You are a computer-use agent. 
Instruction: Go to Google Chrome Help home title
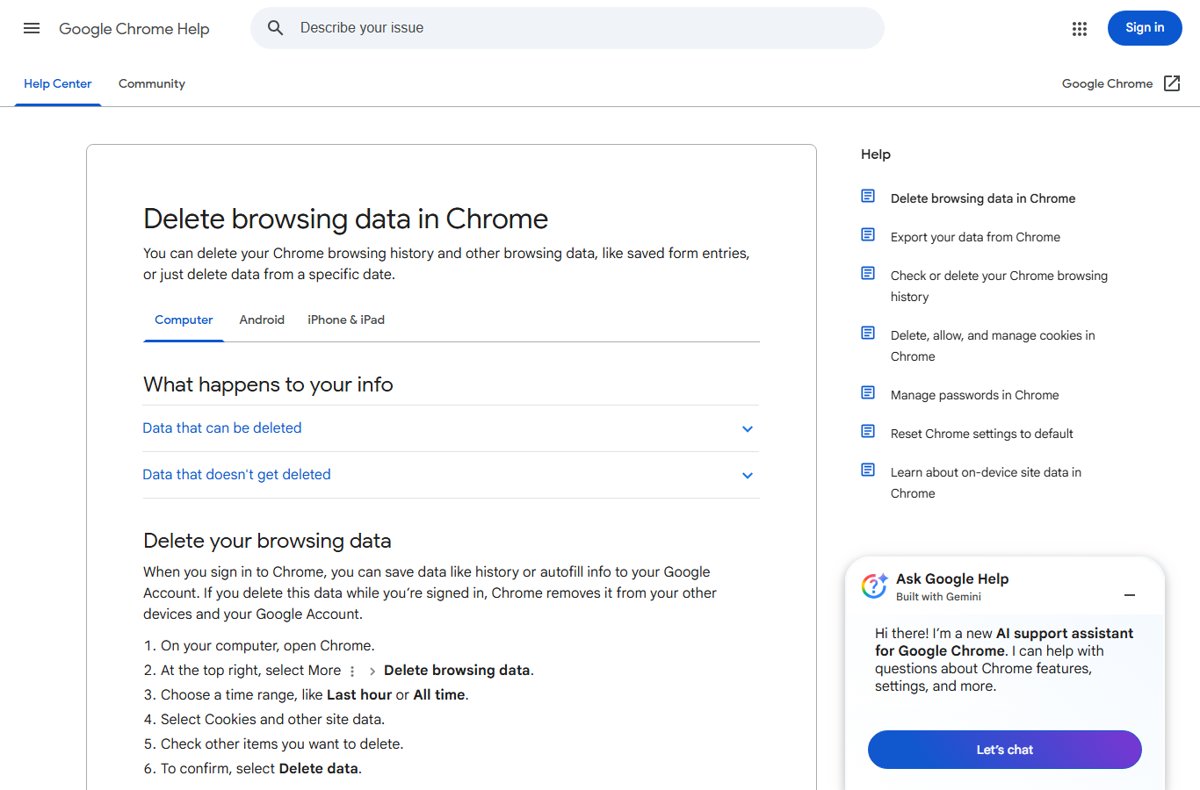click(134, 29)
